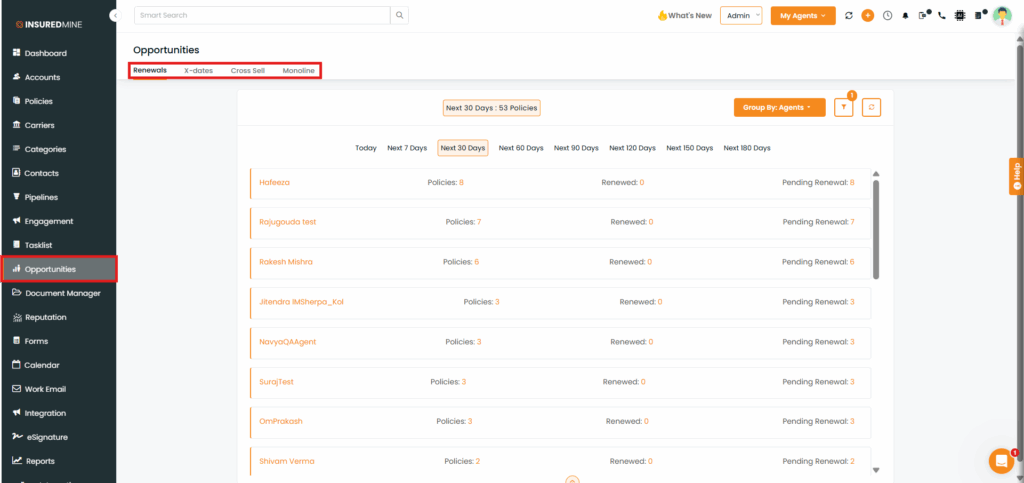Viewport: 1024px width, 483px height.
Task: Open the AI chip icon
Action: coord(961,16)
